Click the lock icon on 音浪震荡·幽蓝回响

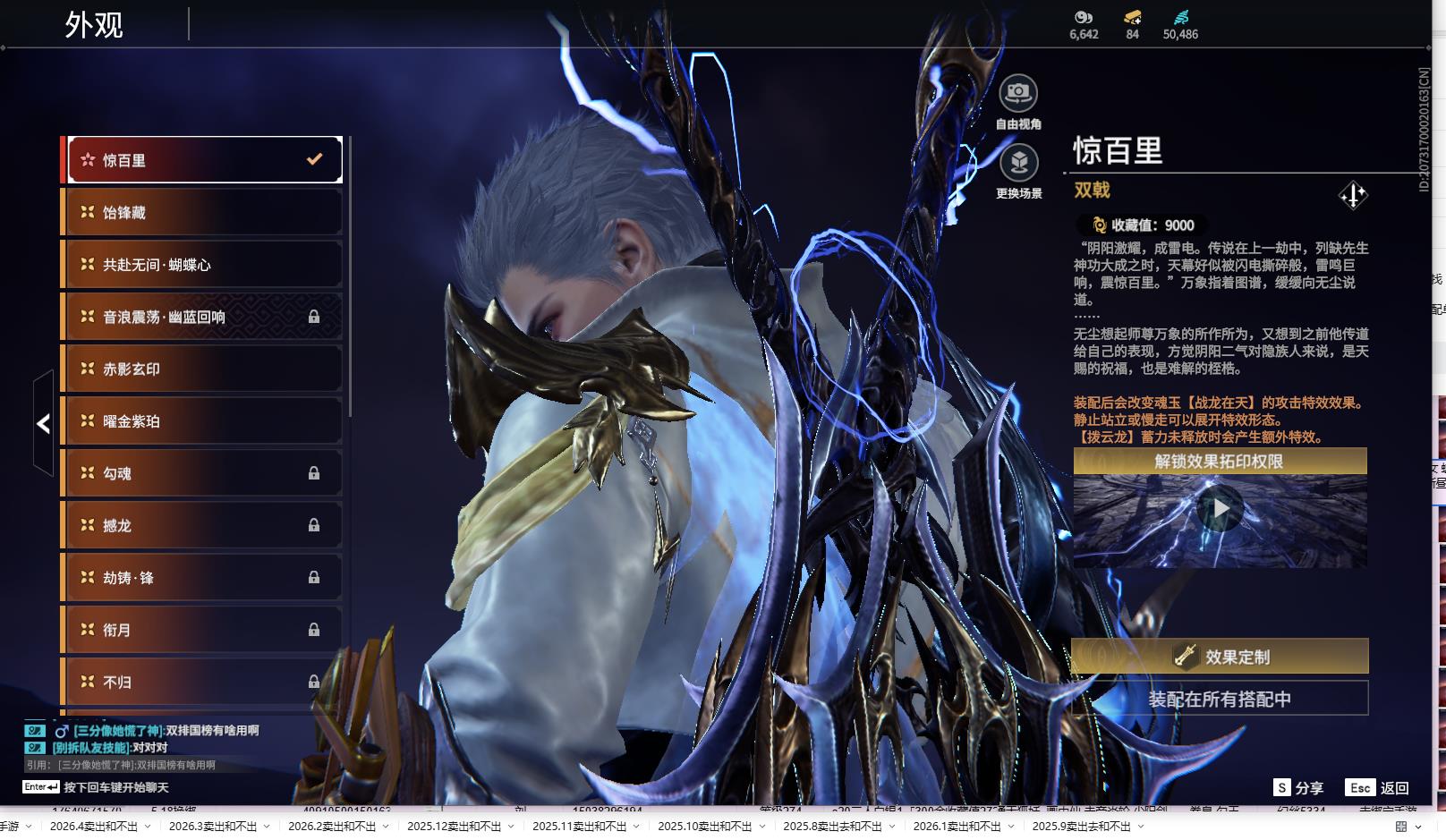(x=314, y=317)
